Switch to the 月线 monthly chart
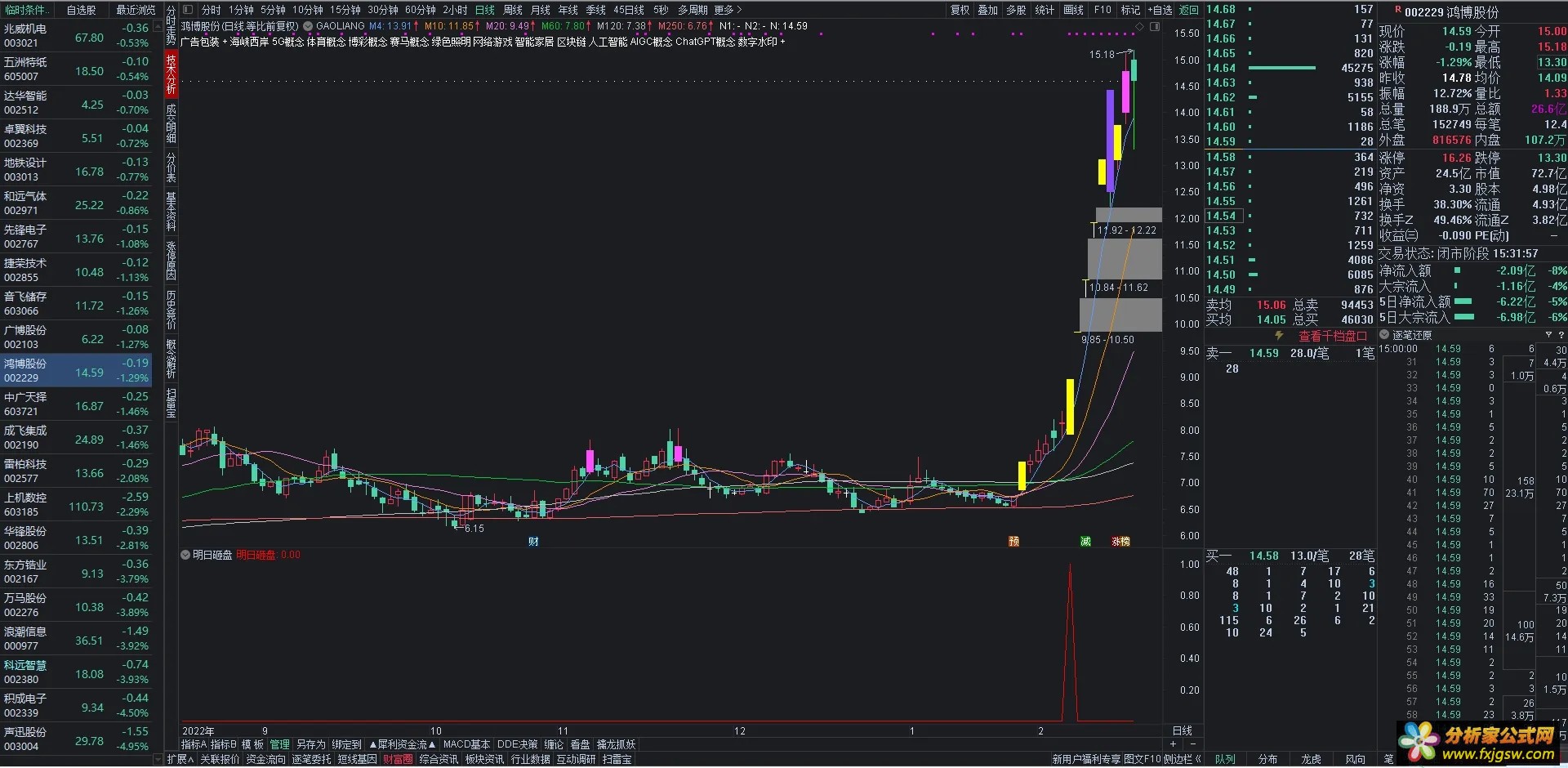Viewport: 1568px width, 768px height. pos(541,10)
